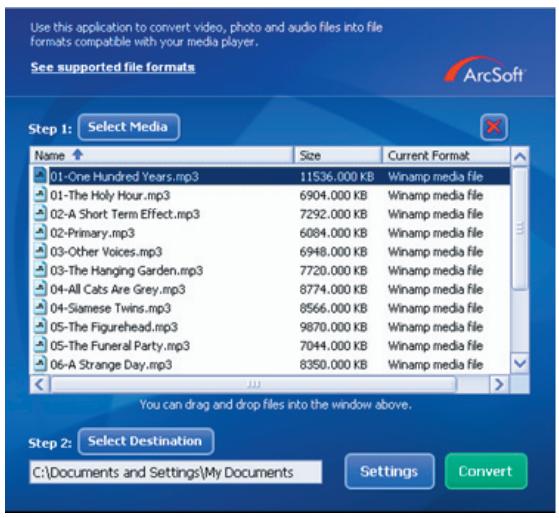Click the size value 8350.000 KB
The width and height of the screenshot is (559, 518).
point(333,365)
